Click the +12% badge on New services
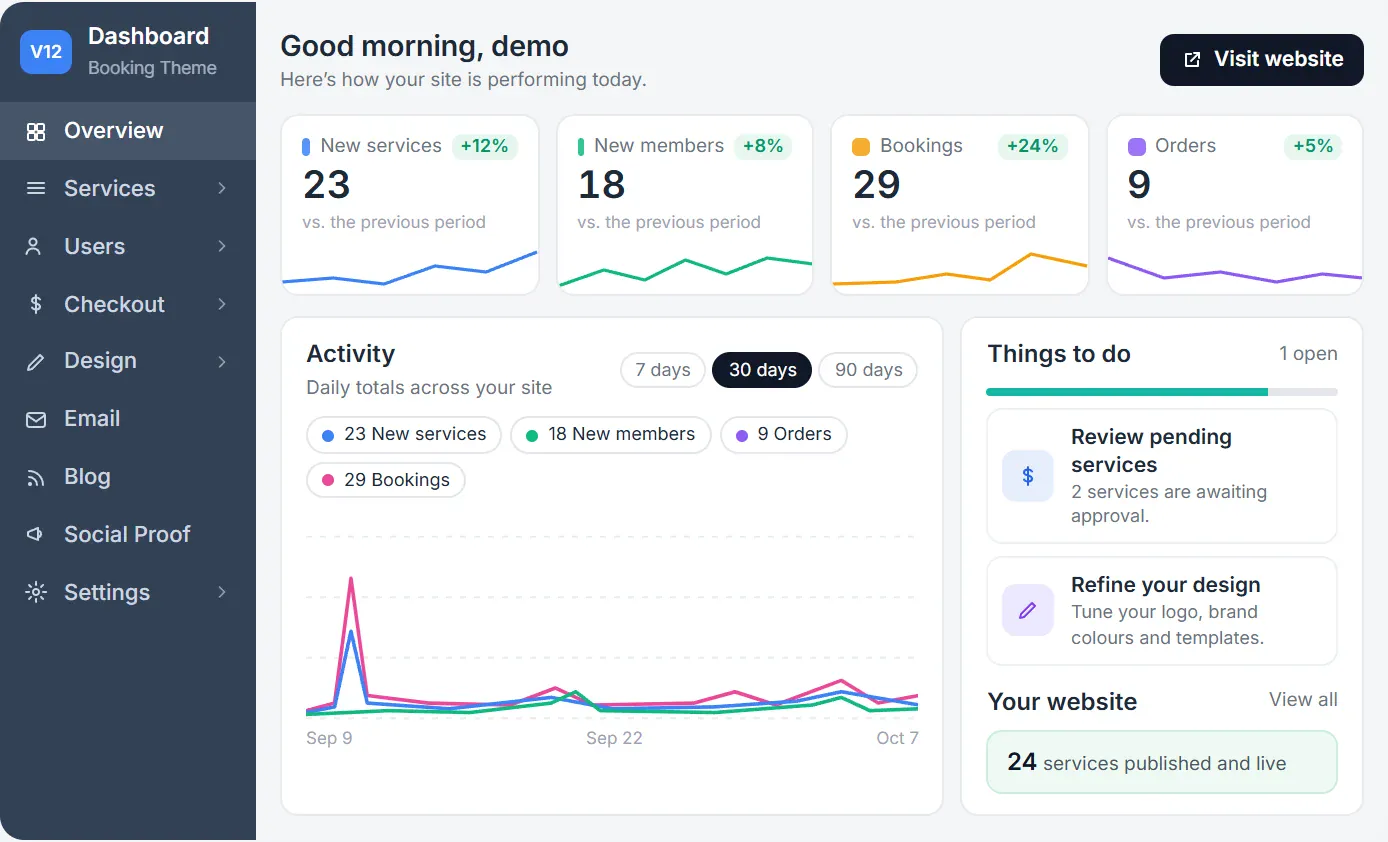1388x842 pixels. click(484, 146)
